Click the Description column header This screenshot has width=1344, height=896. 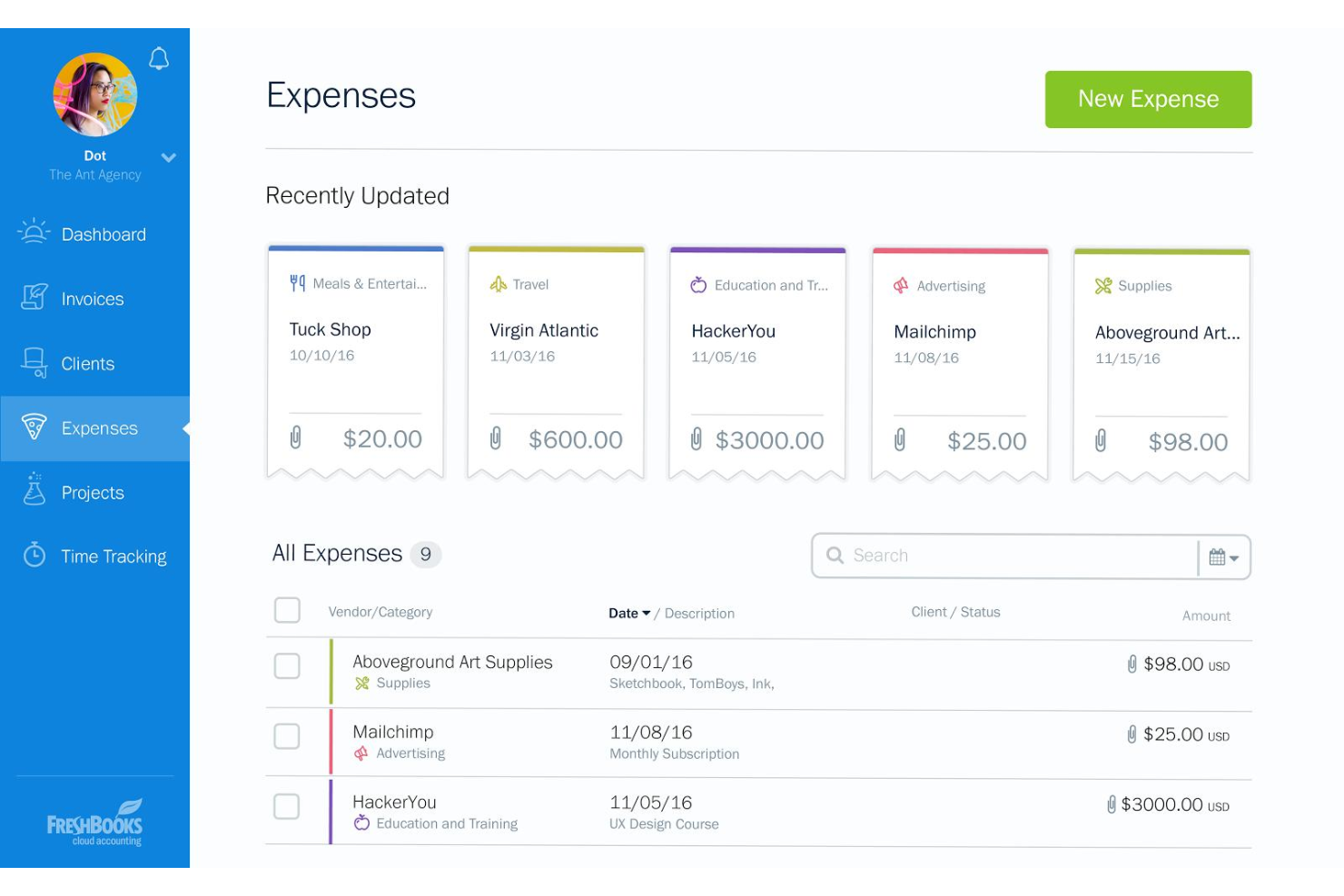pyautogui.click(x=699, y=614)
